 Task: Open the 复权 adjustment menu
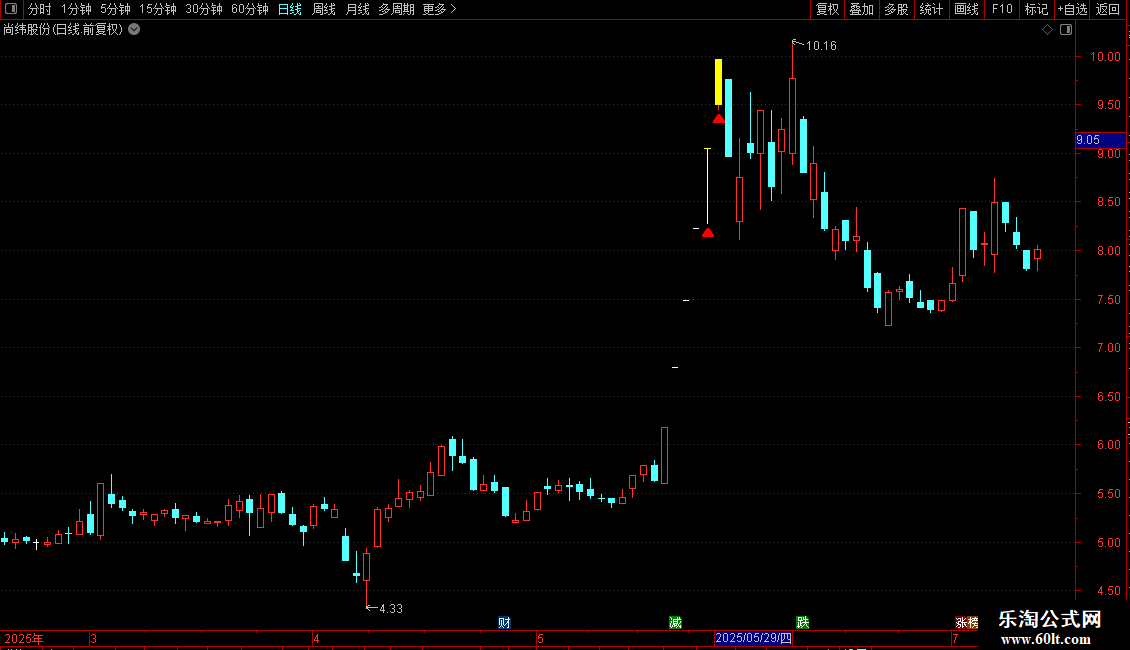tap(827, 9)
